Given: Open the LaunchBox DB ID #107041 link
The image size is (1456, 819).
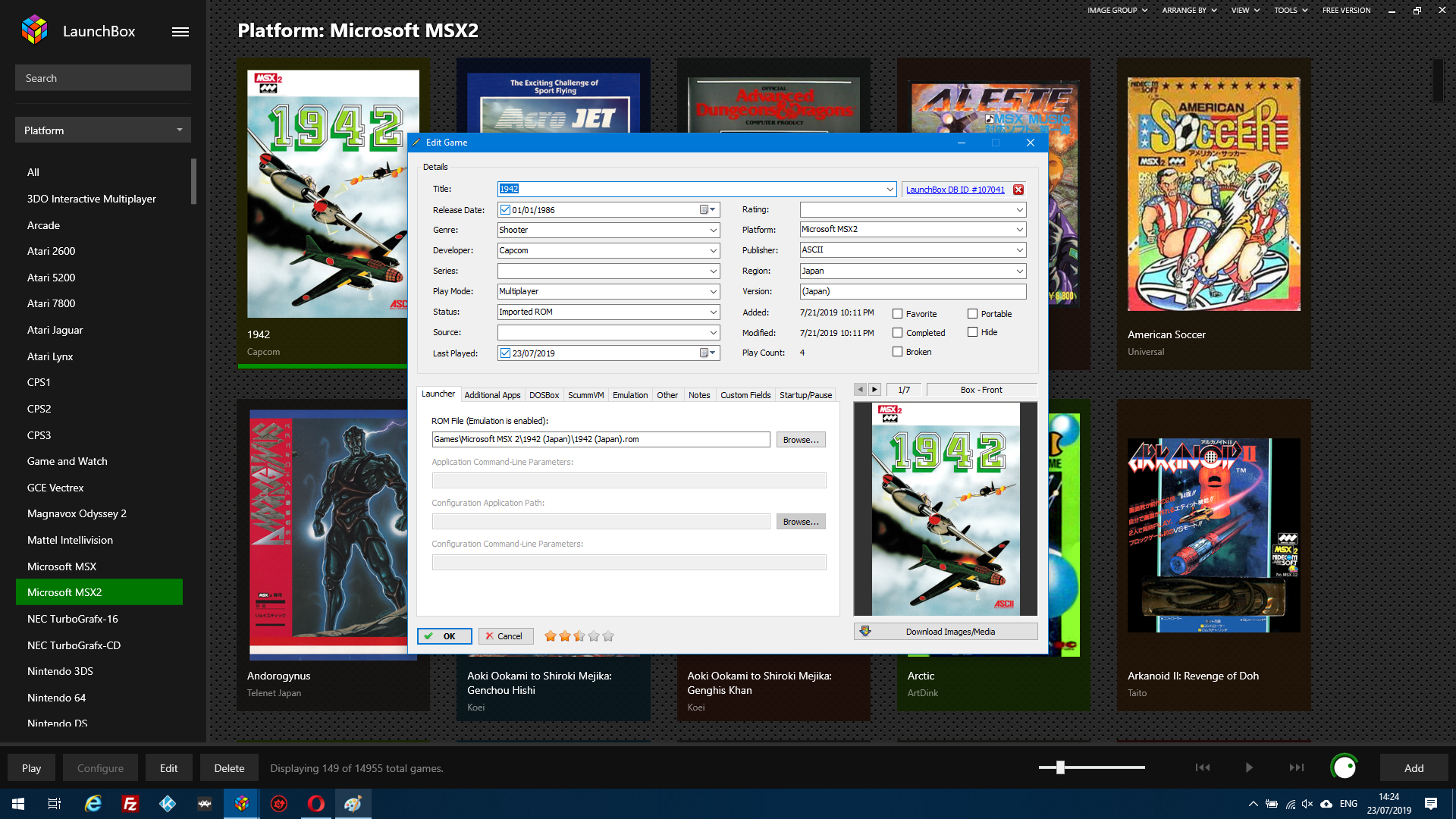Looking at the screenshot, I should coord(955,190).
